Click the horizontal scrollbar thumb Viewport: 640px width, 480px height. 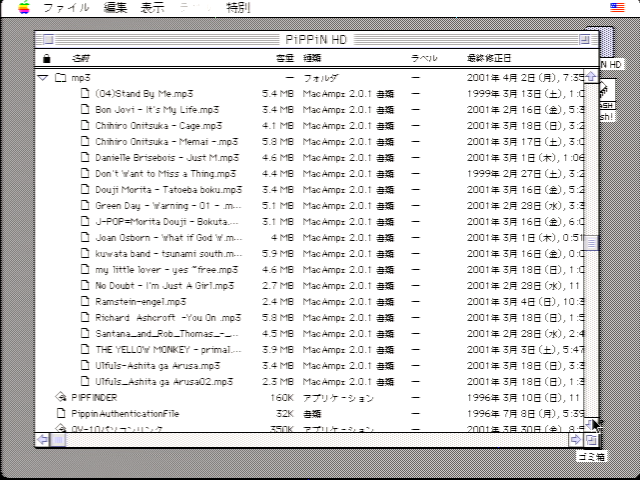pos(58,440)
